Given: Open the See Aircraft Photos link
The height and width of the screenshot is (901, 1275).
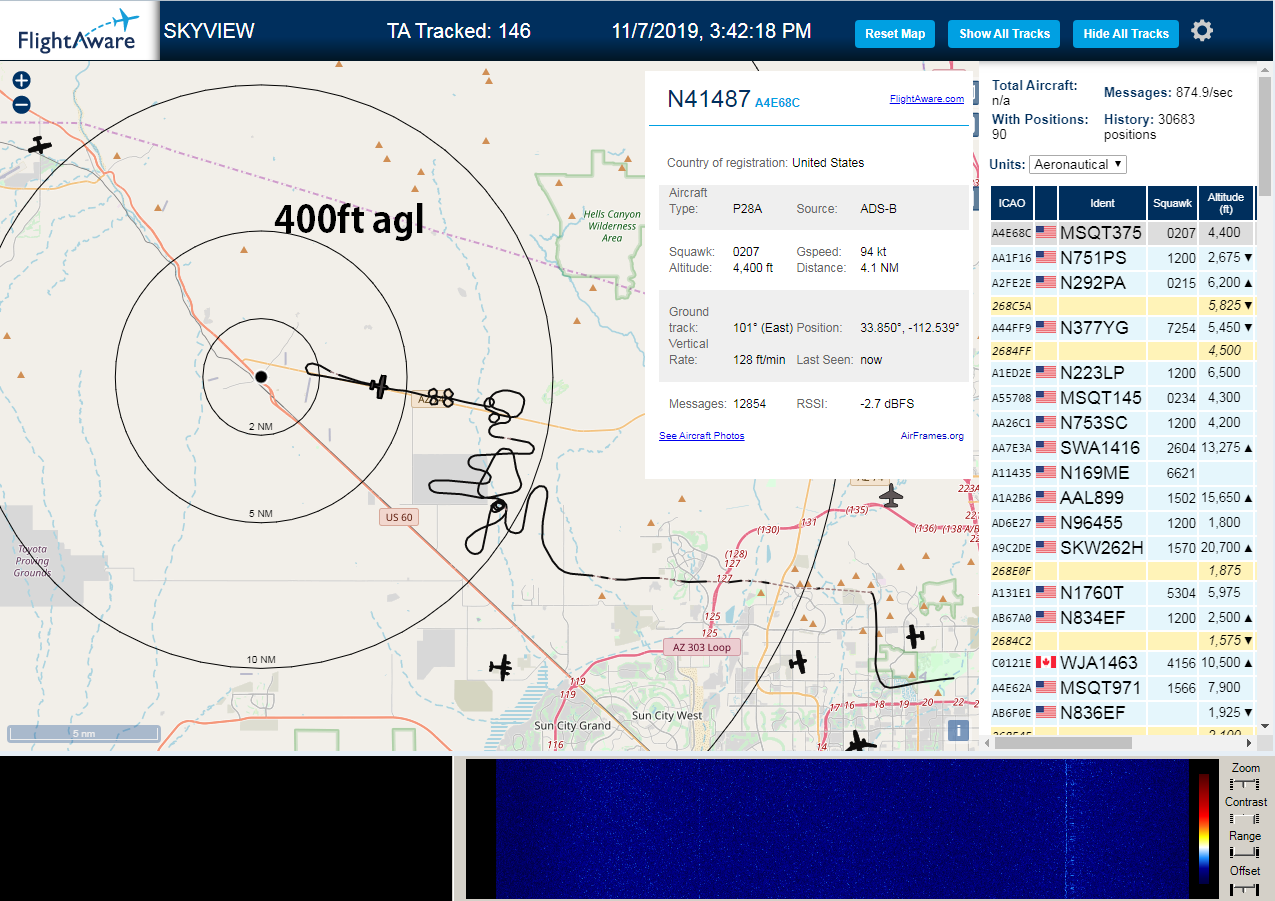Looking at the screenshot, I should tap(701, 436).
